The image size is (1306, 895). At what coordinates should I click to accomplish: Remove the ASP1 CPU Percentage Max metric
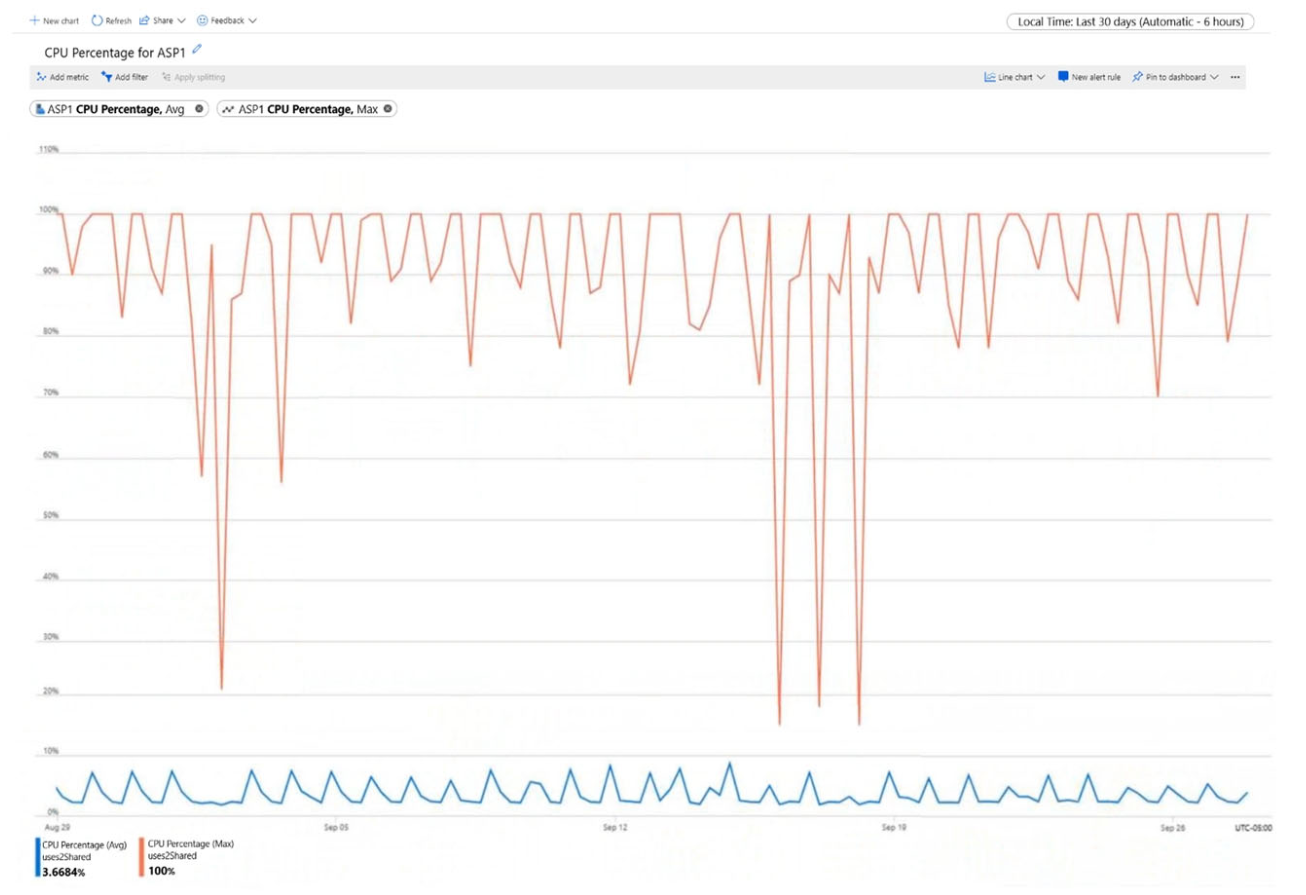pos(388,109)
